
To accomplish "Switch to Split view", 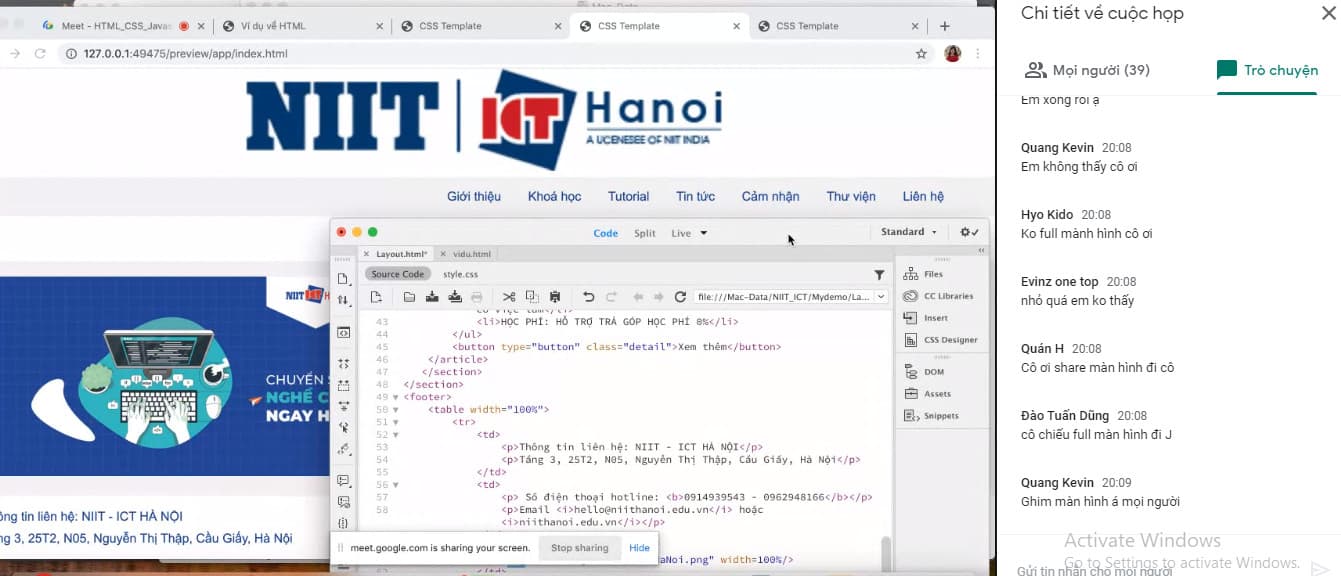I will tap(645, 233).
